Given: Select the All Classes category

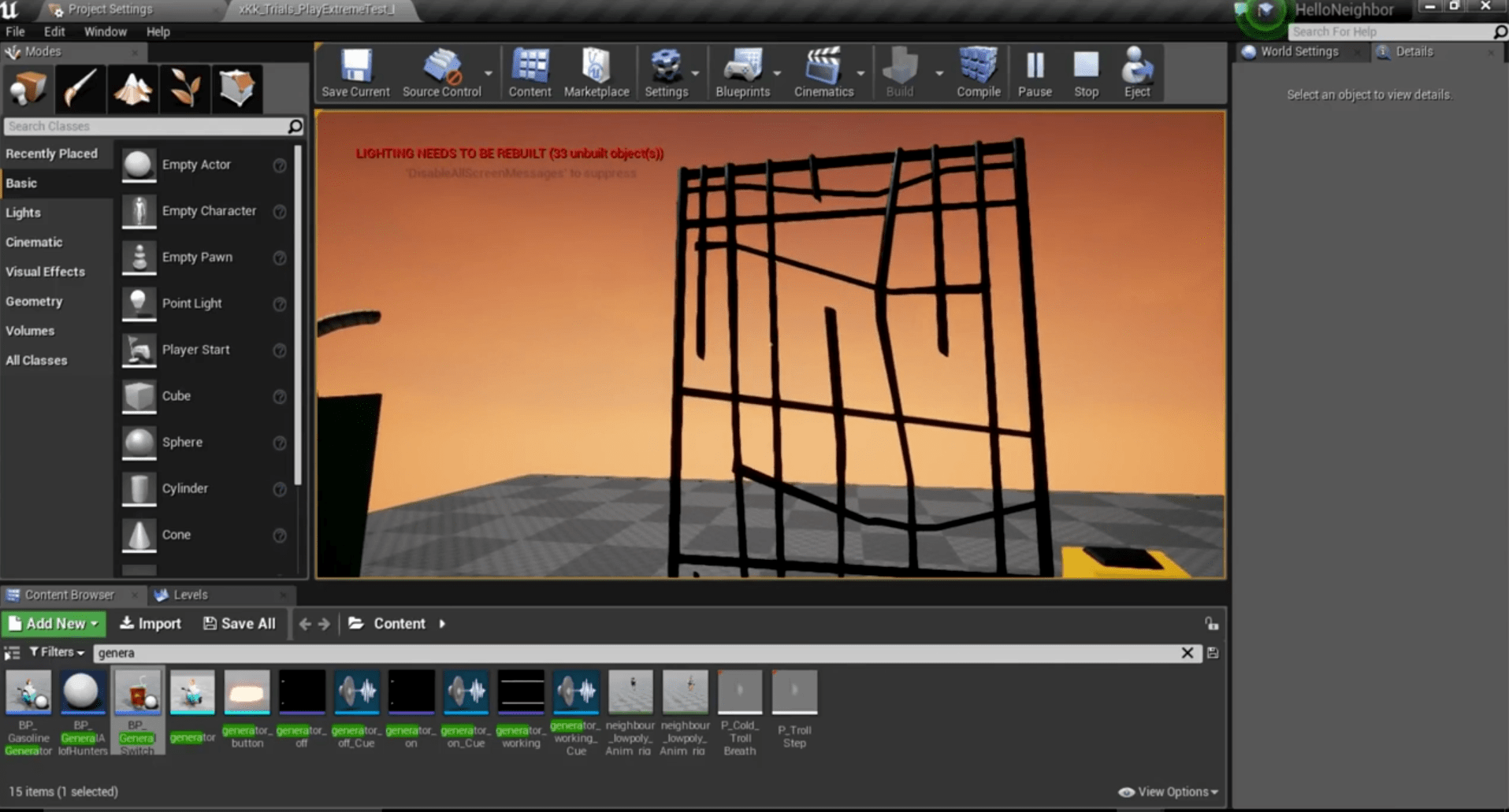Looking at the screenshot, I should (36, 360).
